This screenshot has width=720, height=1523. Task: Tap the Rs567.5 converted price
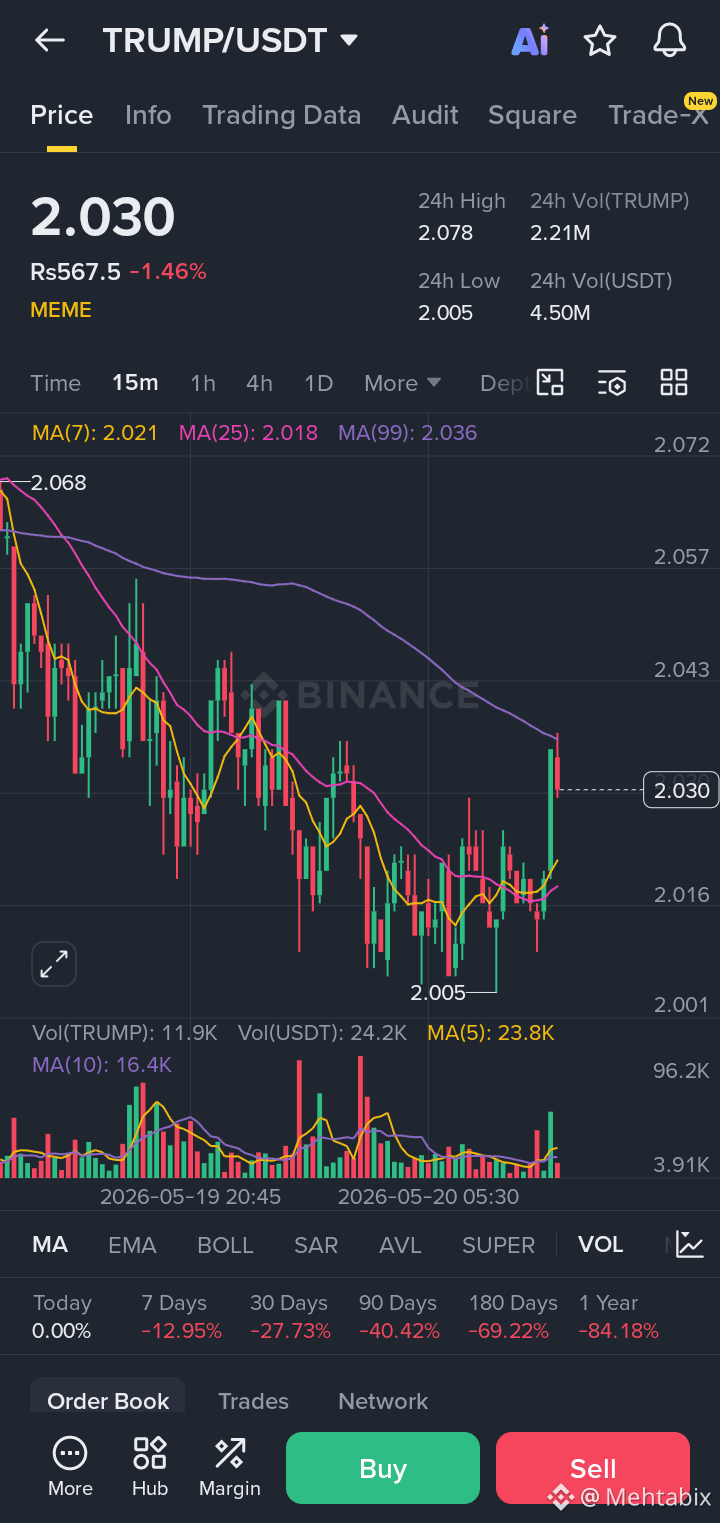tap(75, 272)
